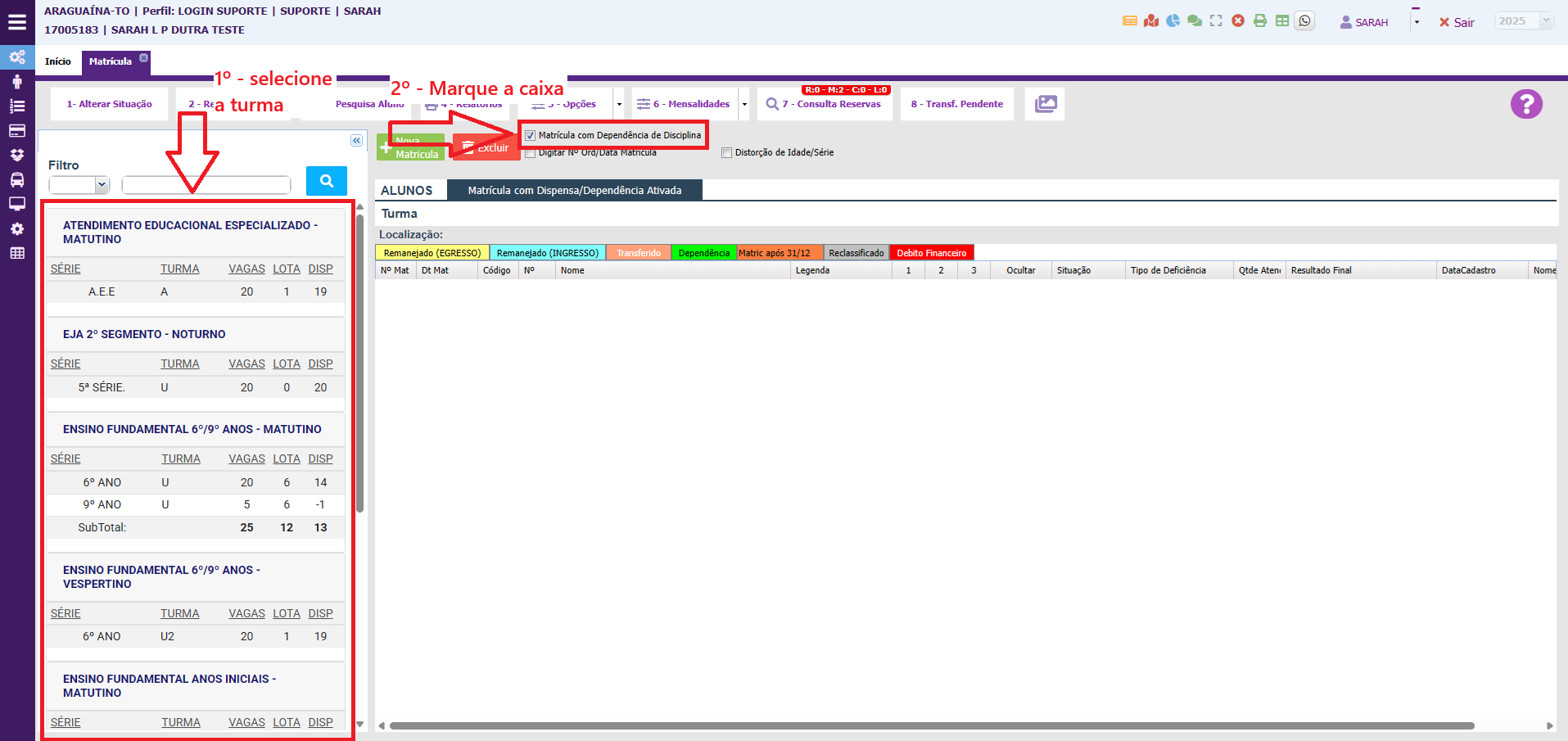Open Matrícula com Dispensa/Dependência Ativada tab
1568x741 pixels.
point(574,191)
